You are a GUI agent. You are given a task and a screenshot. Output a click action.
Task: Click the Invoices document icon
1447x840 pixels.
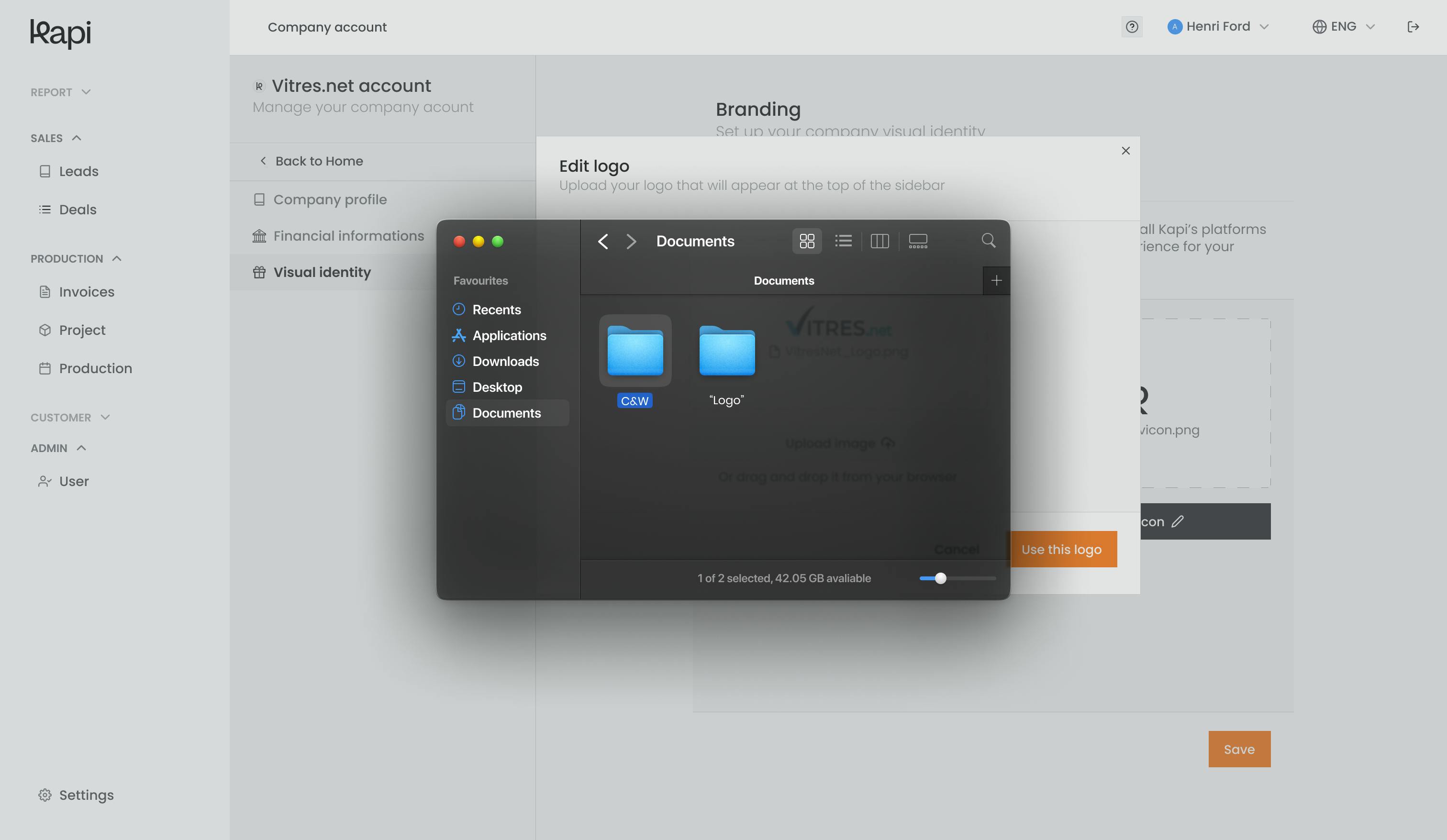pyautogui.click(x=45, y=292)
